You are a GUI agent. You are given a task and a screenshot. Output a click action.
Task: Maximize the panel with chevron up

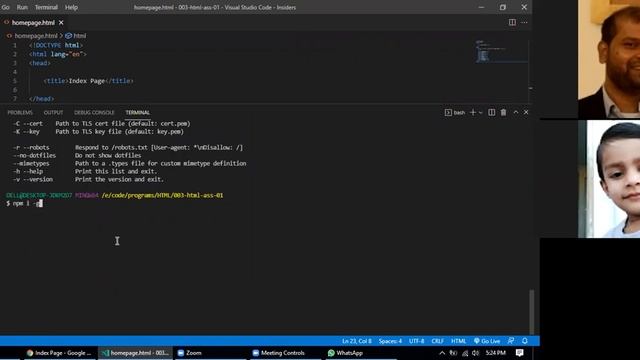pos(516,112)
